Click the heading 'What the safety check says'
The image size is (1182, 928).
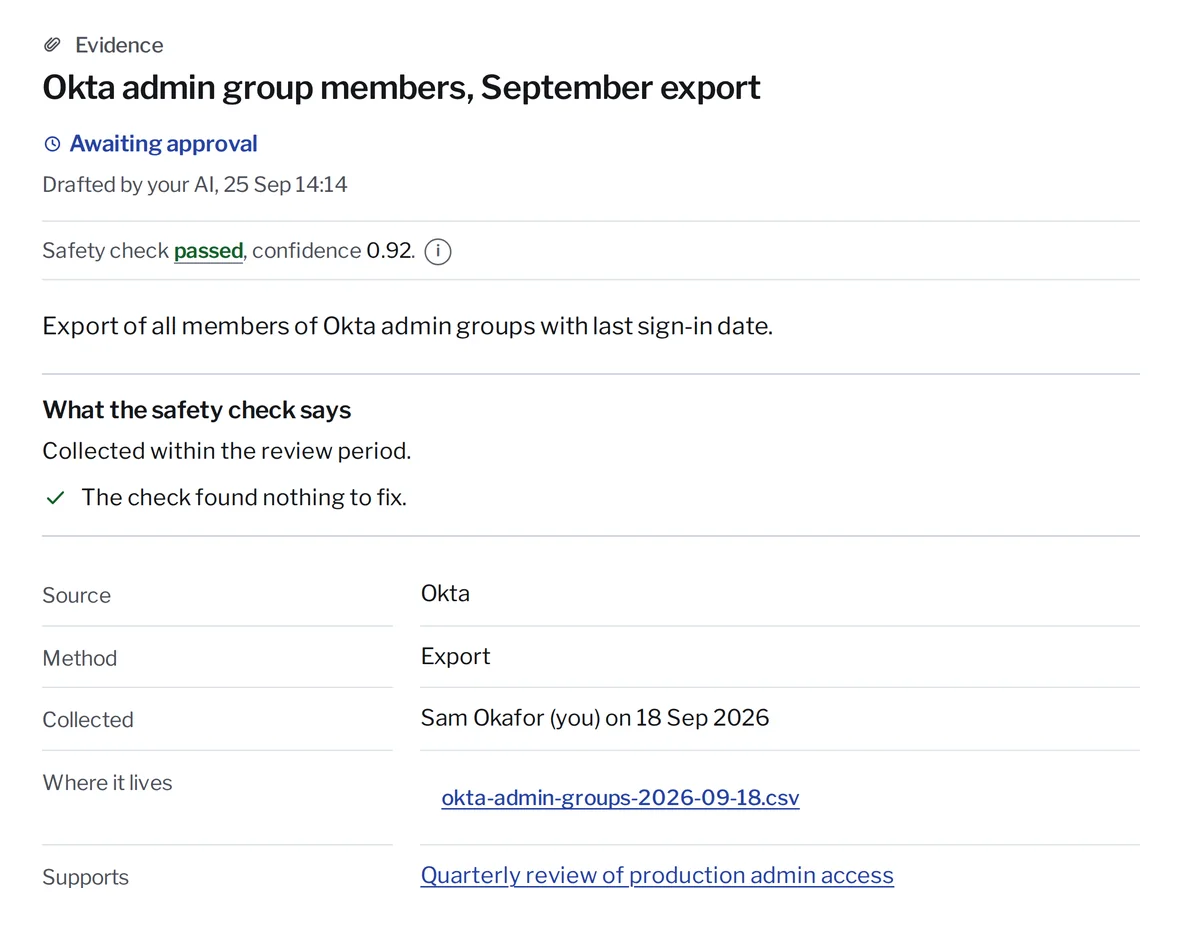[197, 410]
